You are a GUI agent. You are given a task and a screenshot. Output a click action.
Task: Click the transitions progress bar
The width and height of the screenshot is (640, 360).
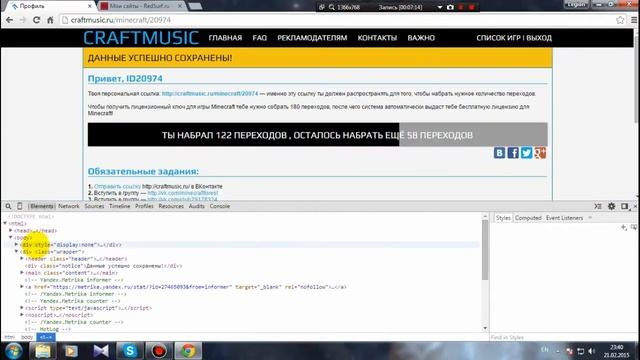pyautogui.click(x=318, y=135)
